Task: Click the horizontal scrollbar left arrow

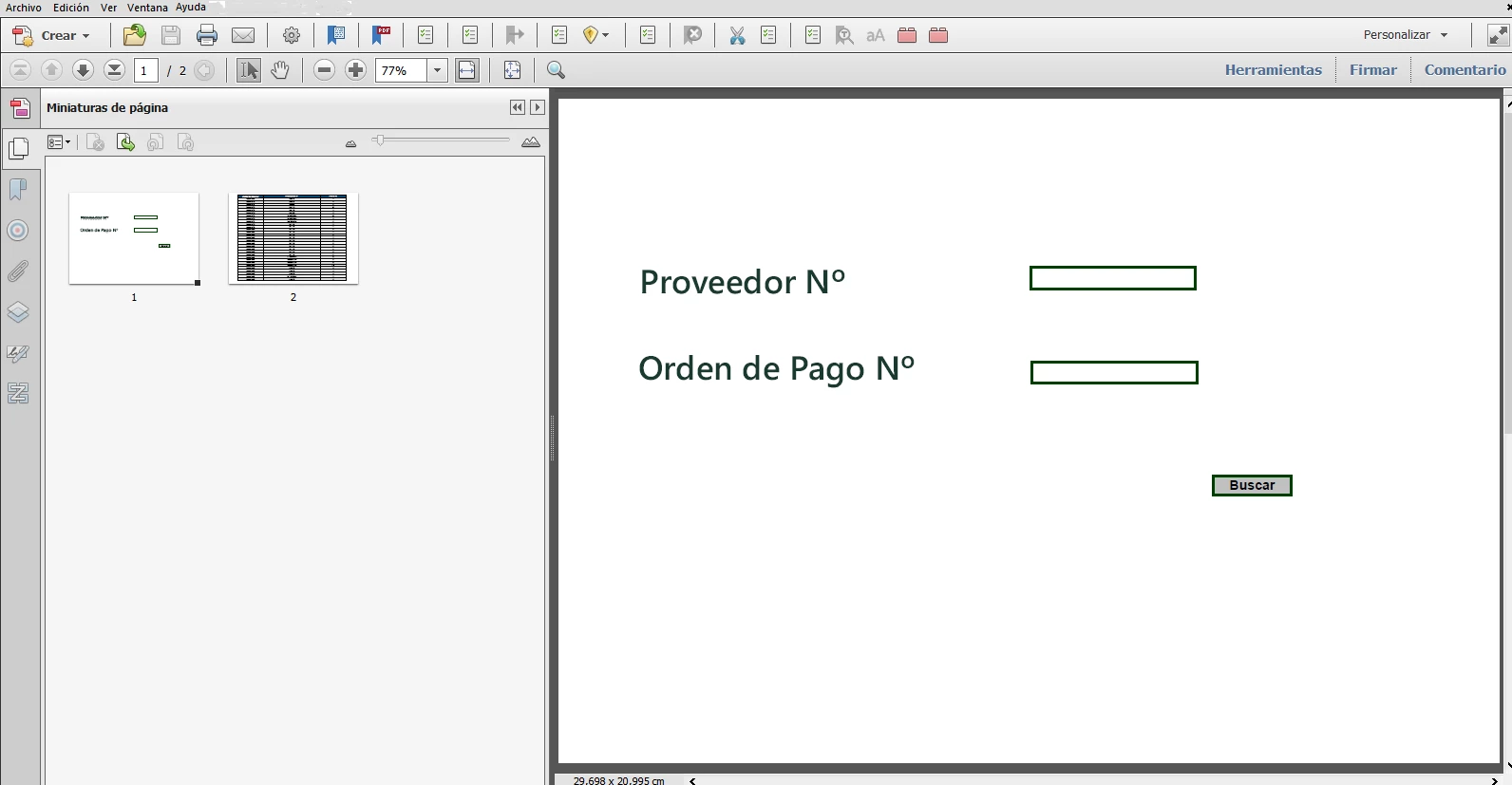Action: click(693, 780)
